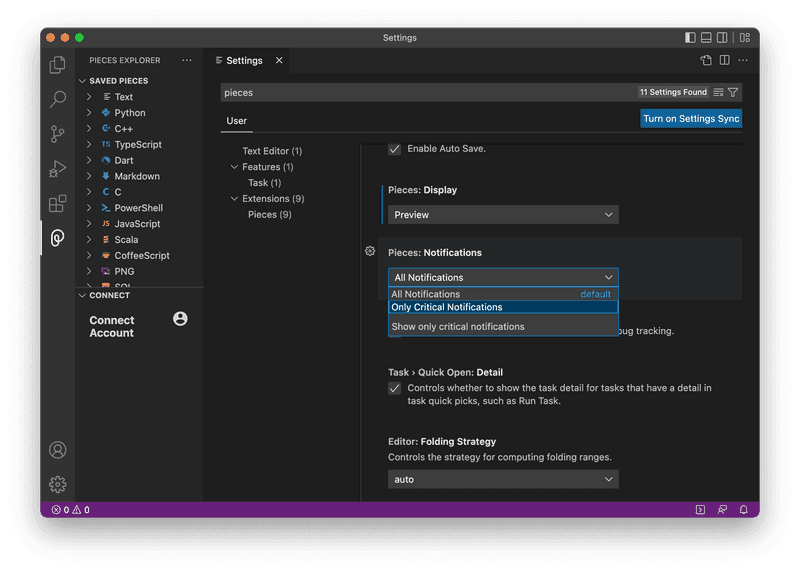Click Turn on Settings Sync button
The image size is (800, 571).
(691, 119)
